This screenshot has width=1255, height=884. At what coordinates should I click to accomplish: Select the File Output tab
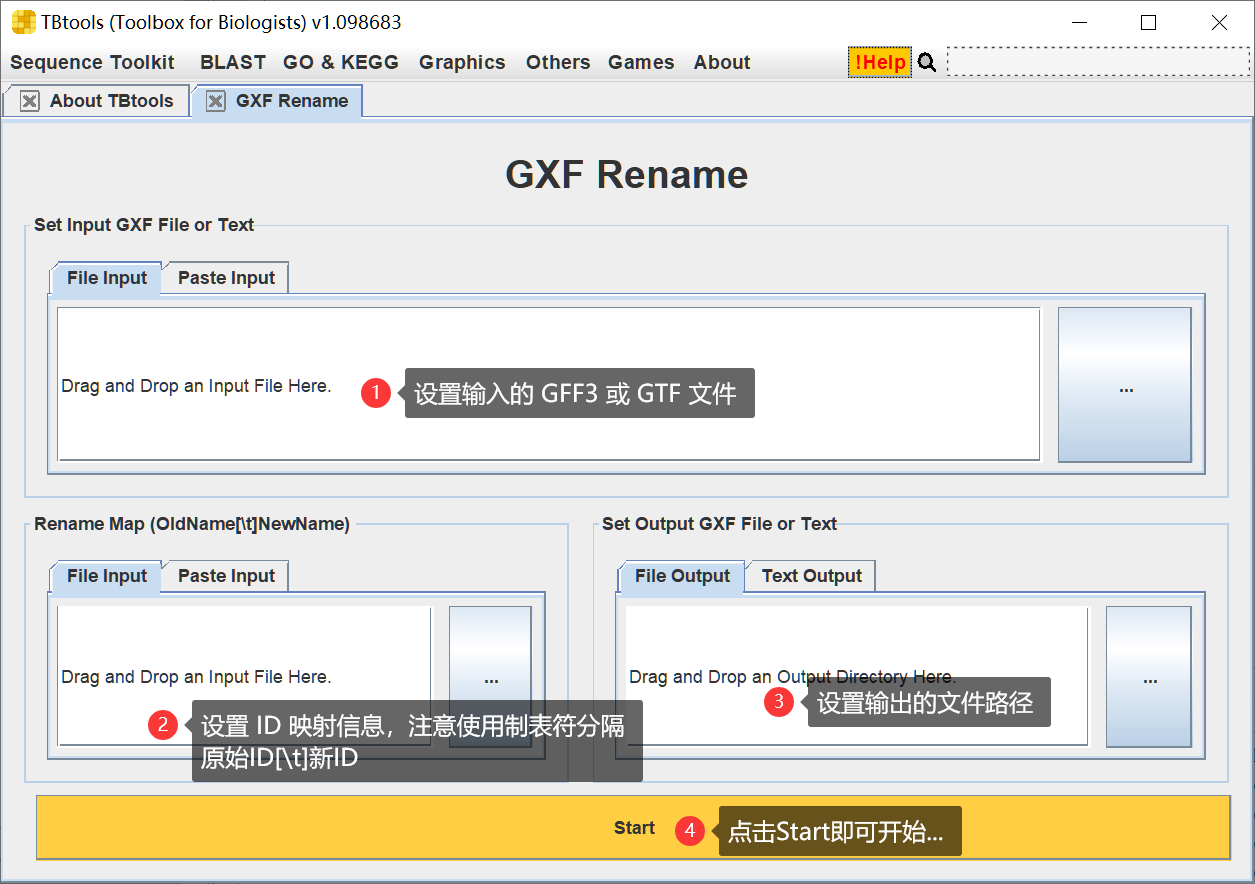(x=682, y=576)
